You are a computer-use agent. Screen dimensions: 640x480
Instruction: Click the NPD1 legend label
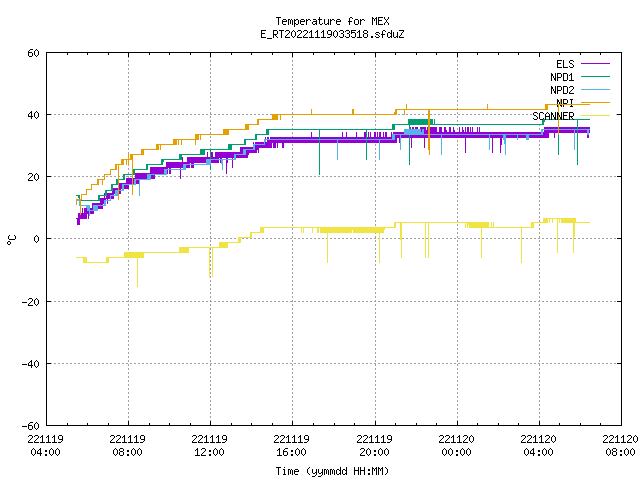(x=562, y=77)
